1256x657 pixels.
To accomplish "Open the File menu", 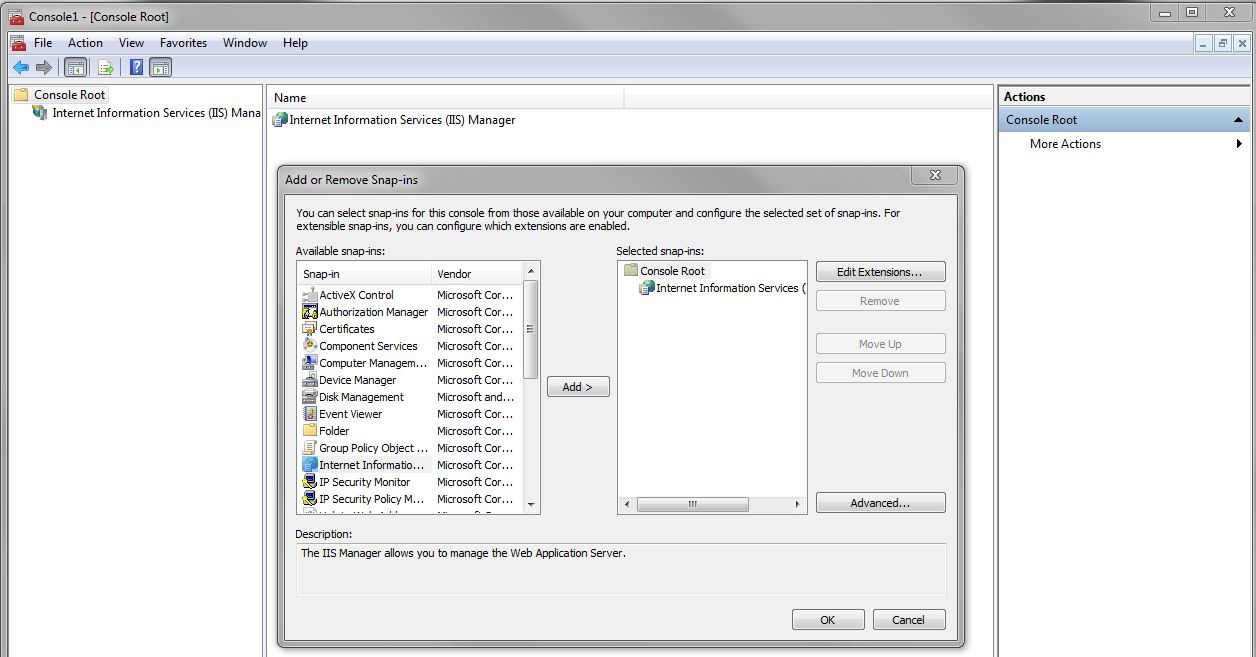I will point(43,43).
